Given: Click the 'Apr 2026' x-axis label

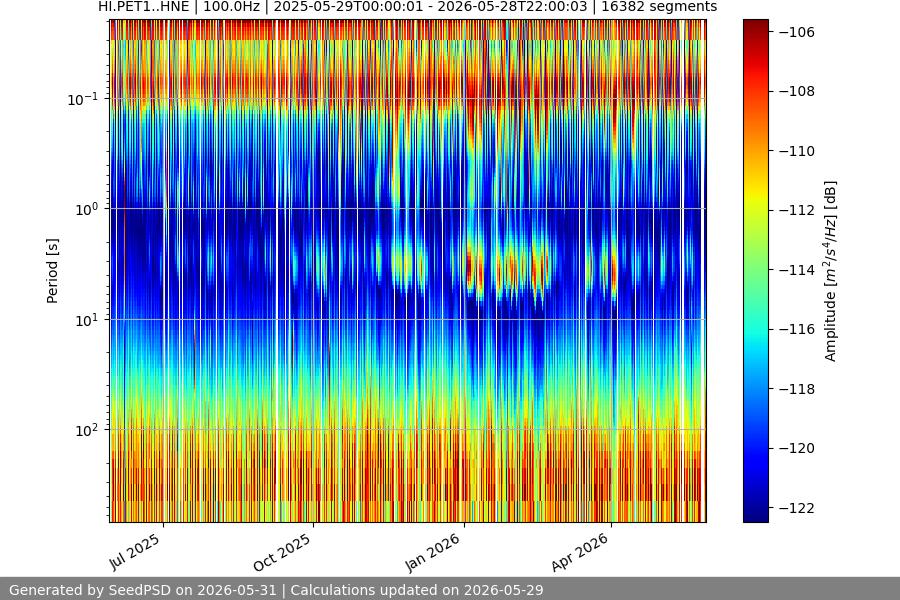Looking at the screenshot, I should (x=580, y=552).
